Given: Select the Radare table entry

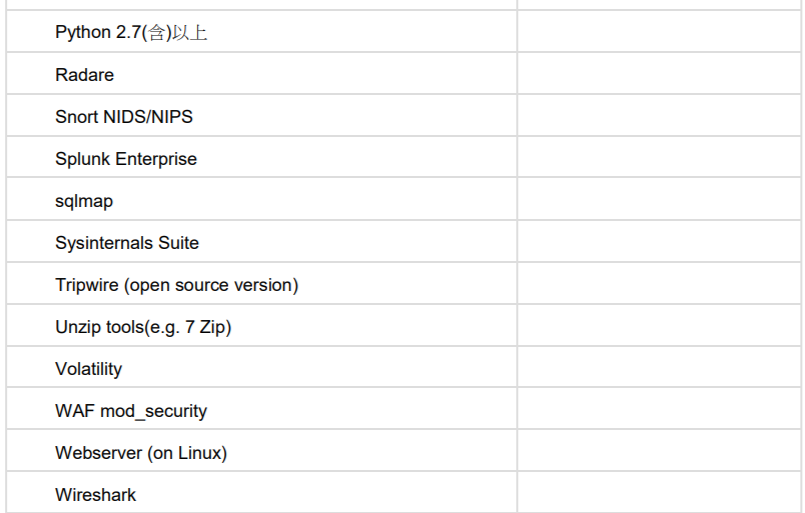Looking at the screenshot, I should pos(85,74).
